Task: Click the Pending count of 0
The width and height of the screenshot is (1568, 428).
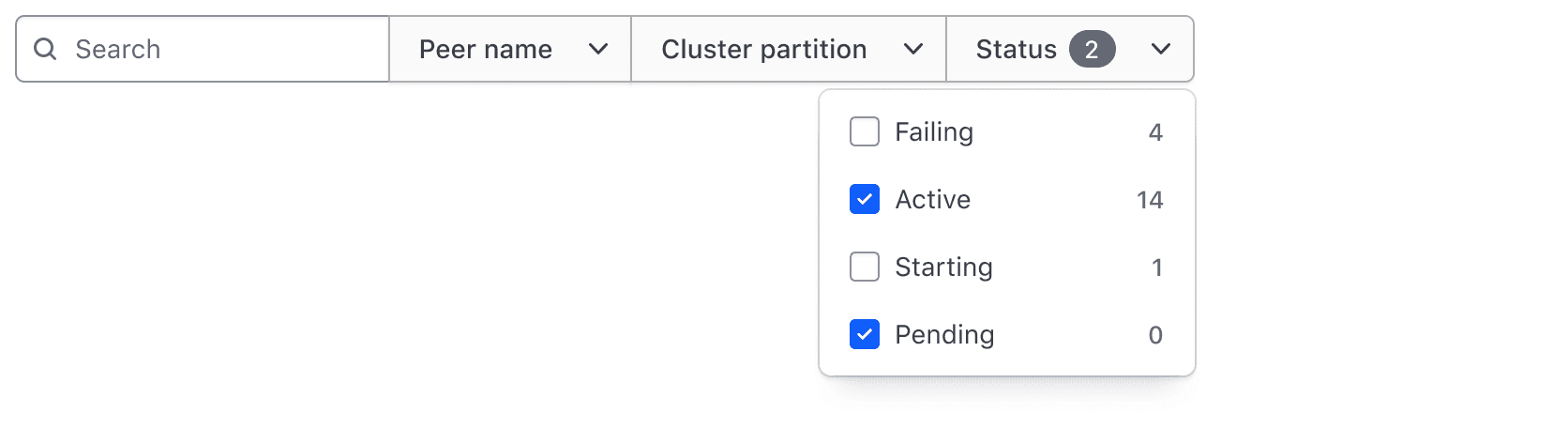Action: tap(1155, 335)
